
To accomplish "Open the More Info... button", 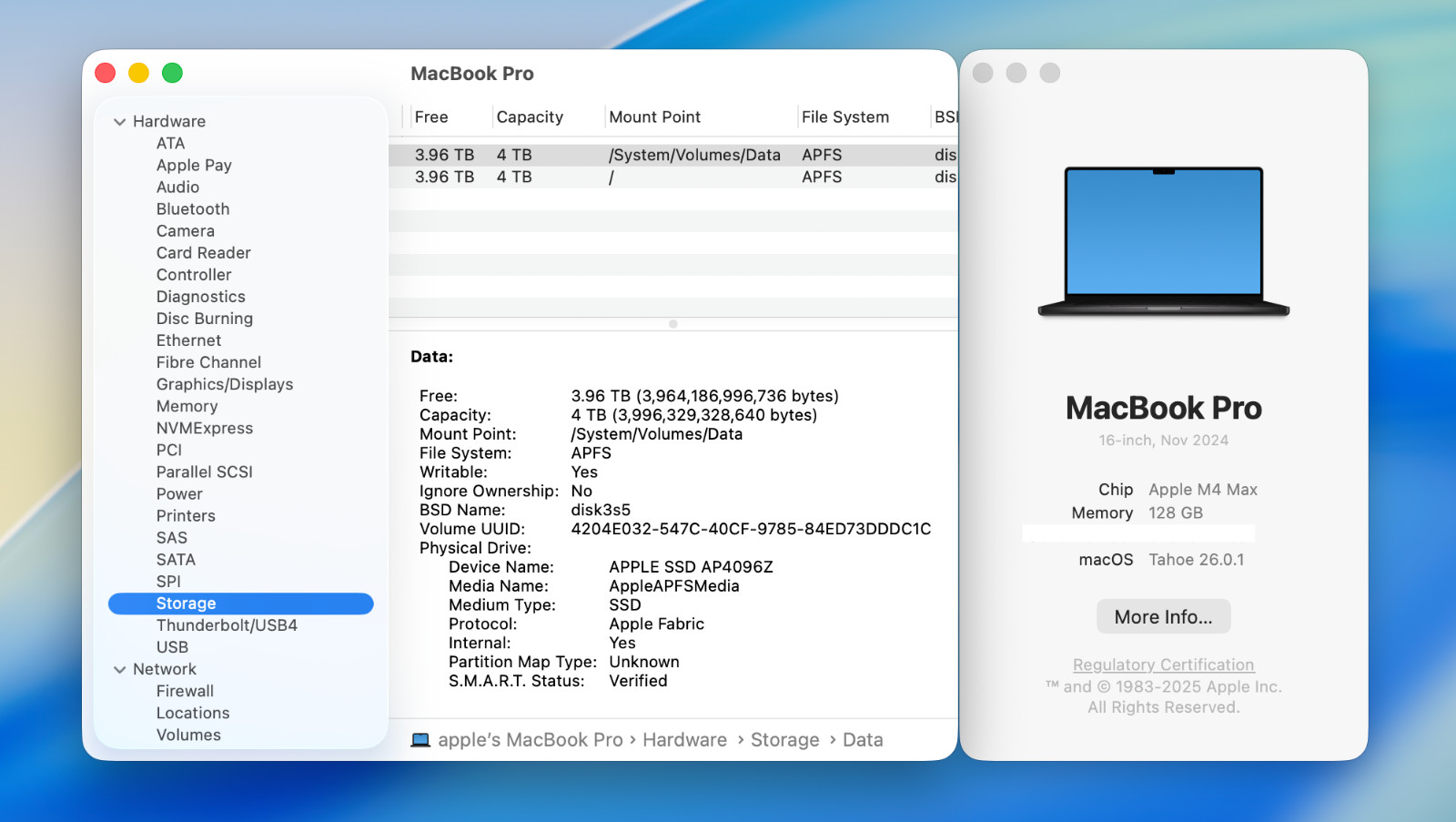I will click(1162, 617).
